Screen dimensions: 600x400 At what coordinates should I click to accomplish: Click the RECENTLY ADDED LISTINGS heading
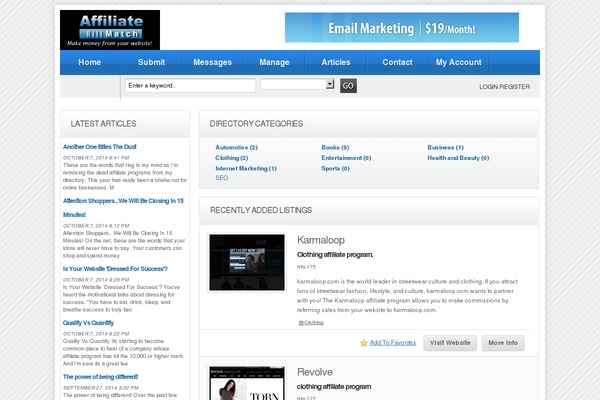tap(261, 210)
